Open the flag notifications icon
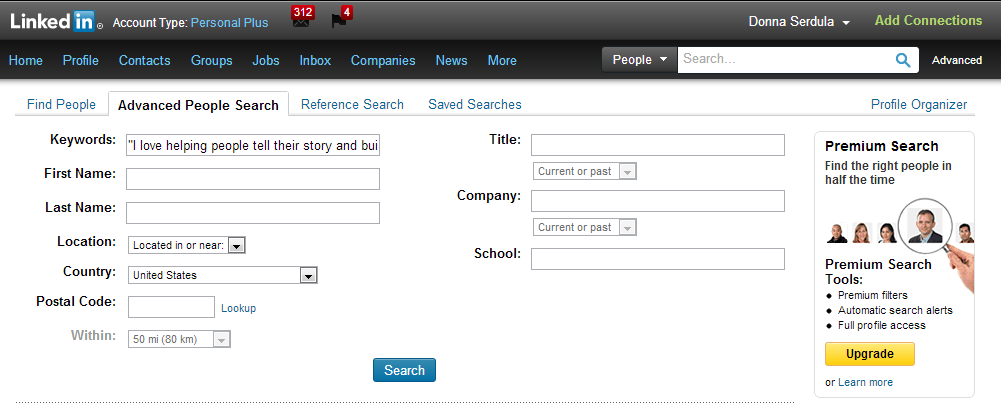 click(x=339, y=21)
